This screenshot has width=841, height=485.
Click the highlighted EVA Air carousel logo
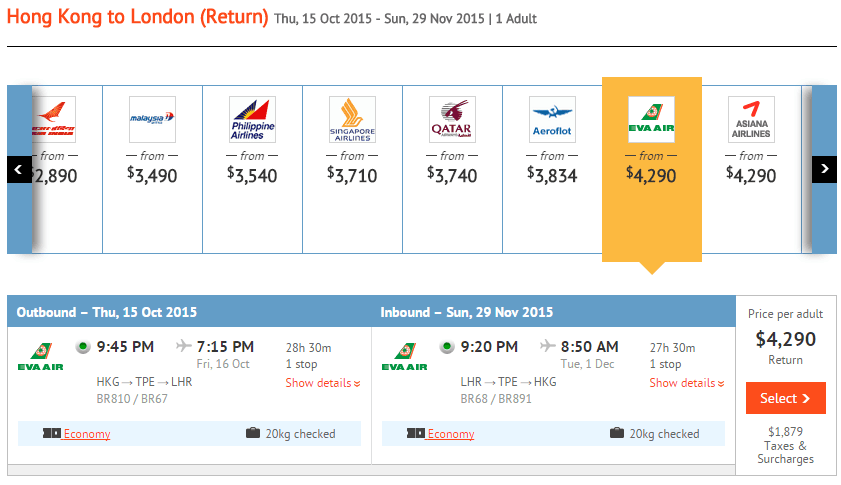[x=651, y=120]
